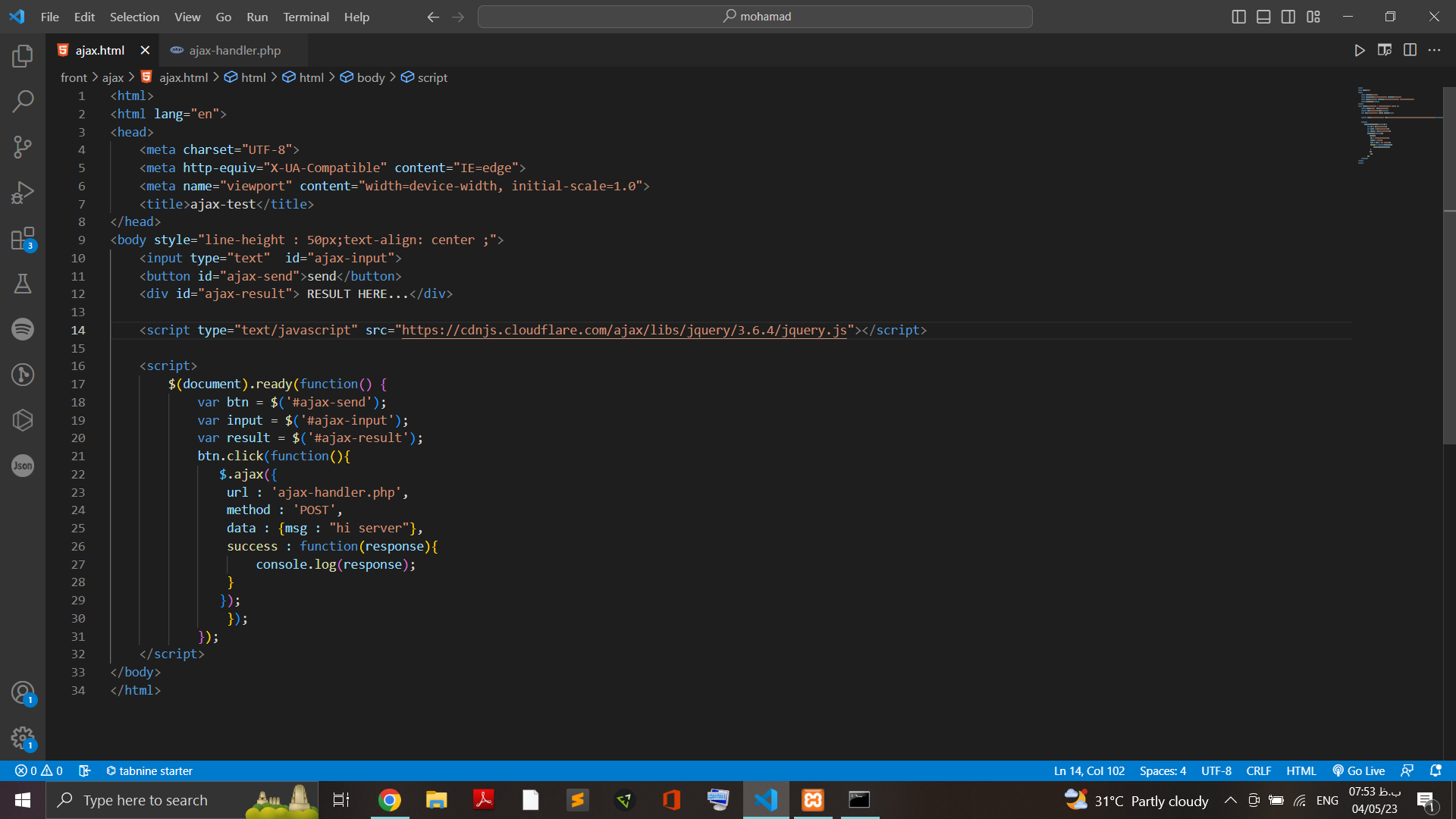Open the Testing flask view
This screenshot has height=819, width=1456.
(23, 284)
